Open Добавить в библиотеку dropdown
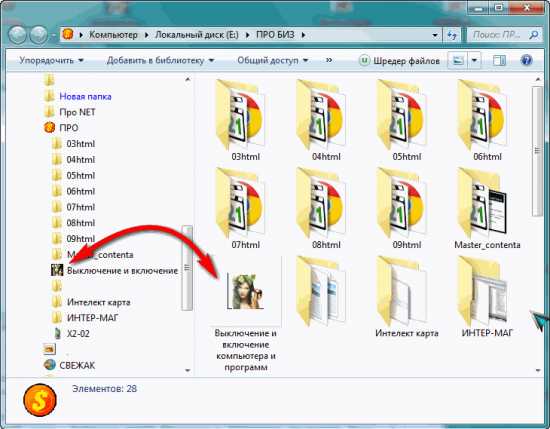The height and width of the screenshot is (429, 550). tap(160, 60)
